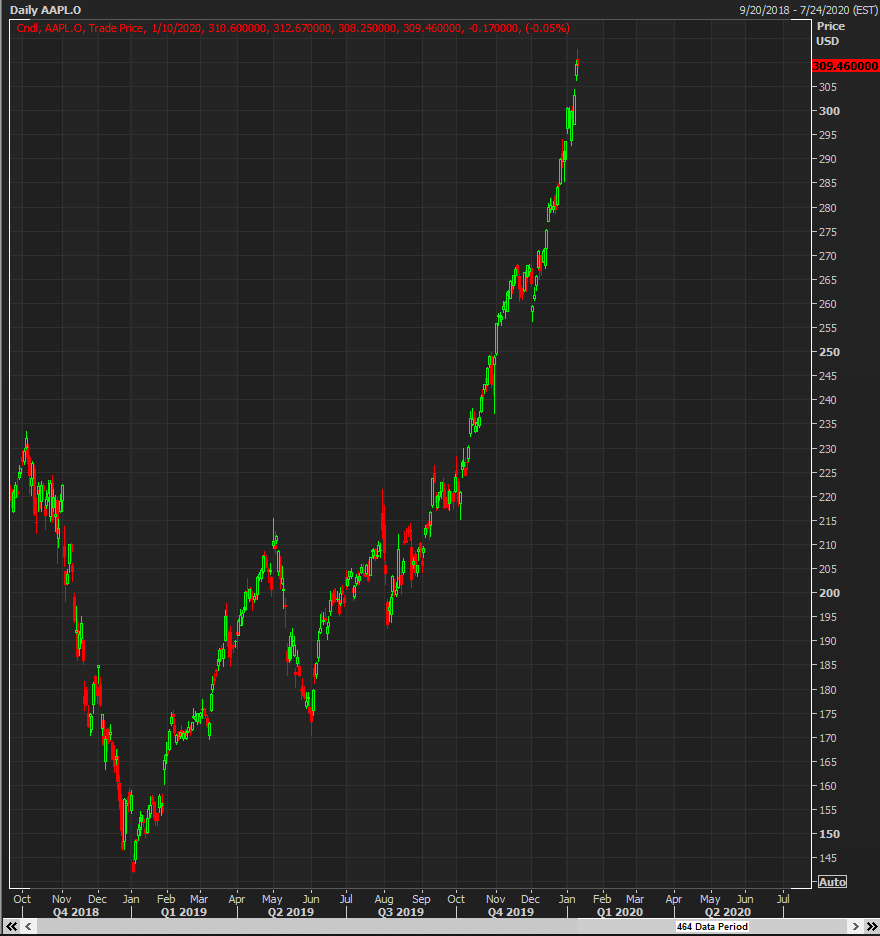The width and height of the screenshot is (880, 936).
Task: Click the 145 price axis label
Action: [x=828, y=858]
